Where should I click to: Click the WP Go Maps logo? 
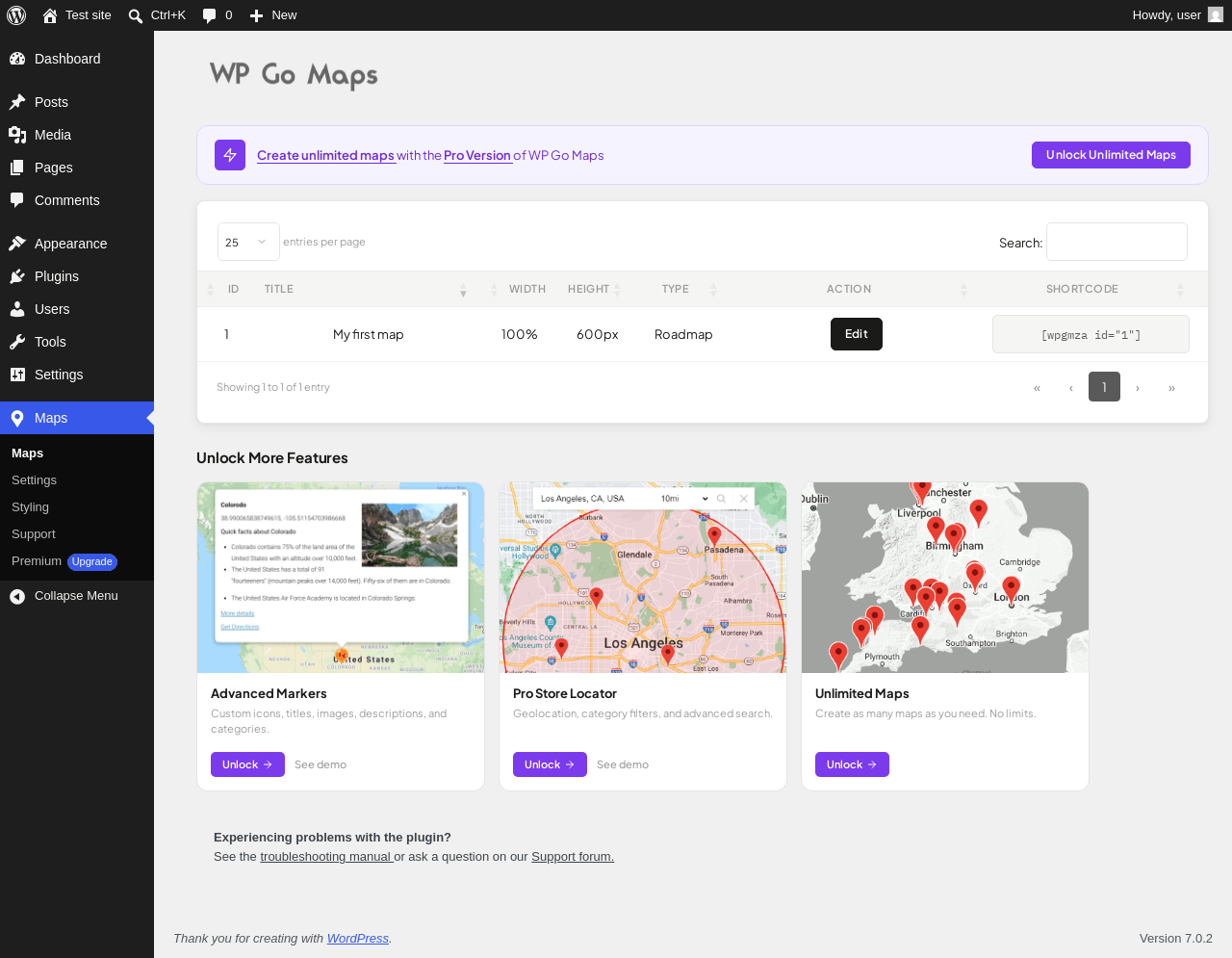coord(294,75)
